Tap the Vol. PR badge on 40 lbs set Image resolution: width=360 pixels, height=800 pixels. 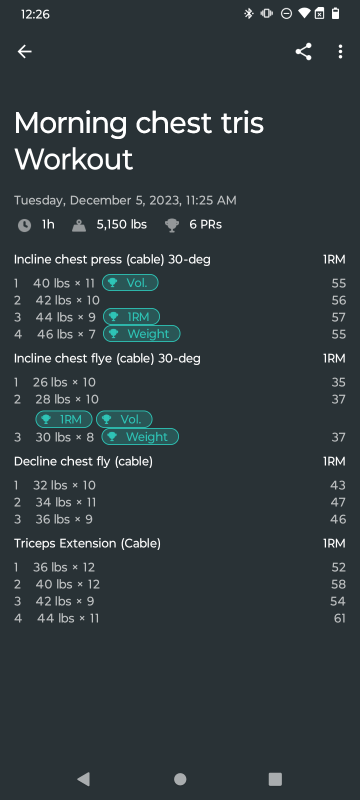(130, 283)
